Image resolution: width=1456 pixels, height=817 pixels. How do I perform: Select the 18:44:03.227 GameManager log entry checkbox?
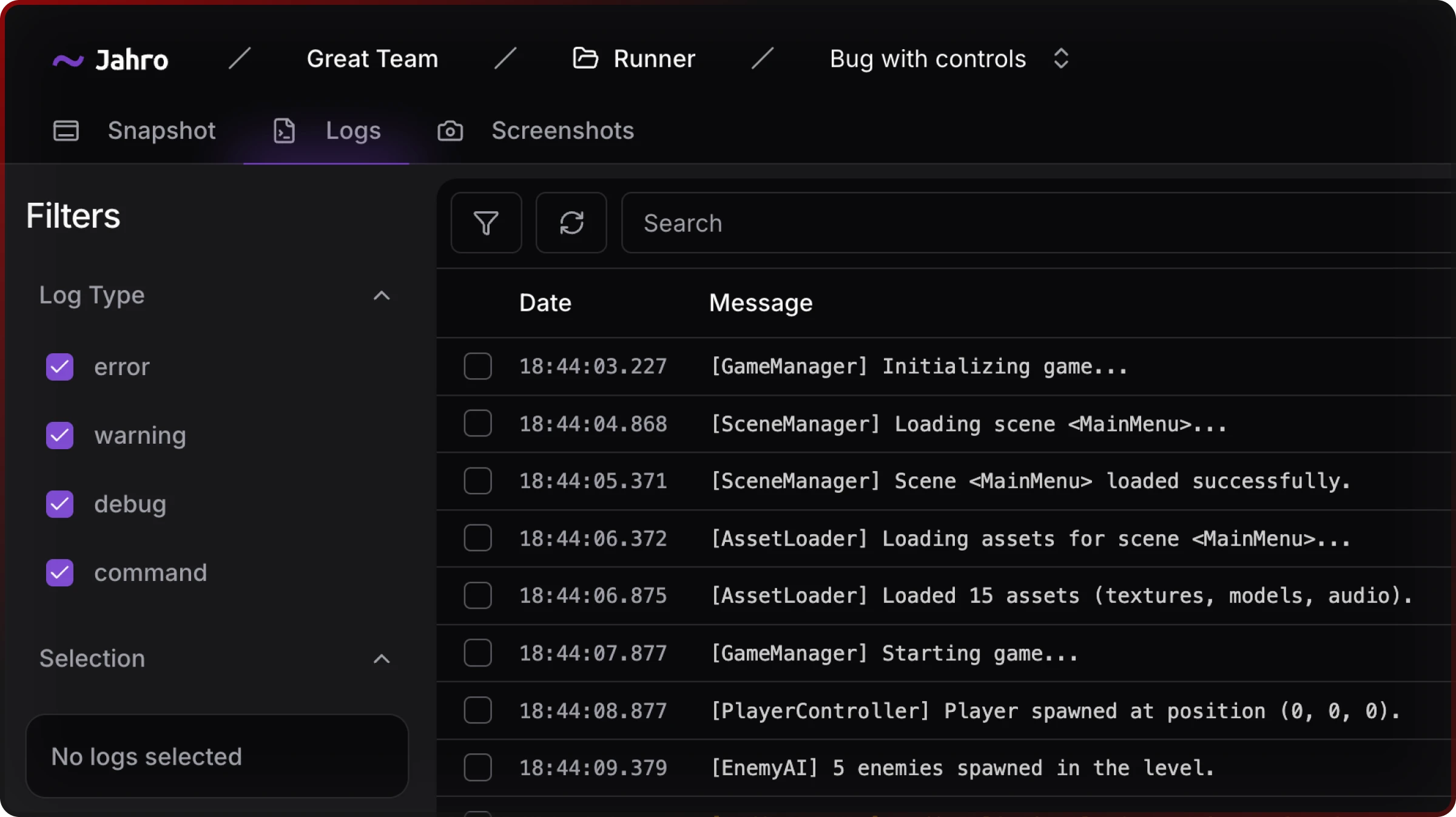[477, 366]
